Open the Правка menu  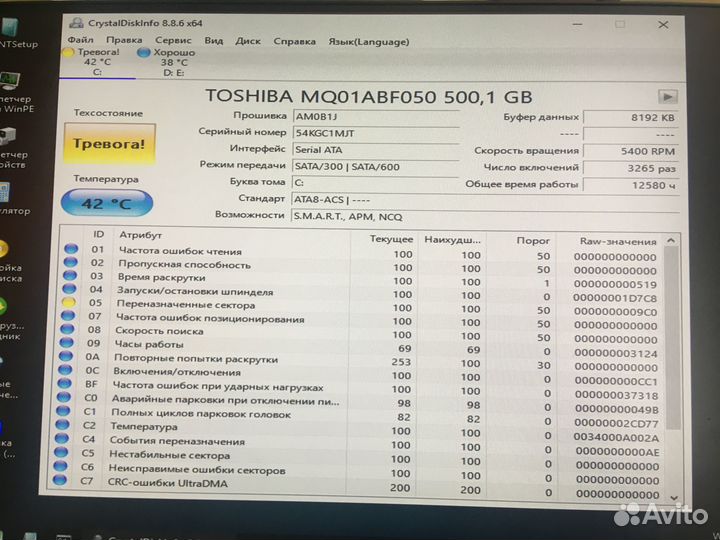click(x=124, y=40)
